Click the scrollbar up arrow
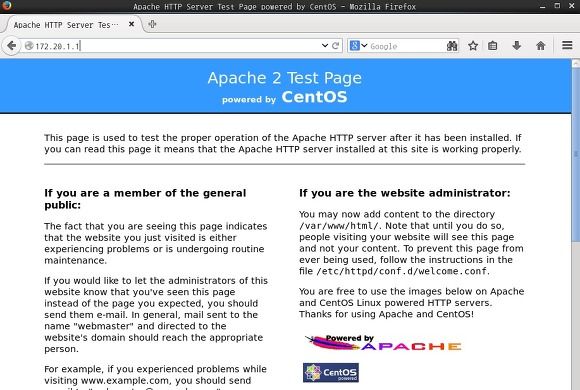This screenshot has width=580, height=390. (x=576, y=64)
